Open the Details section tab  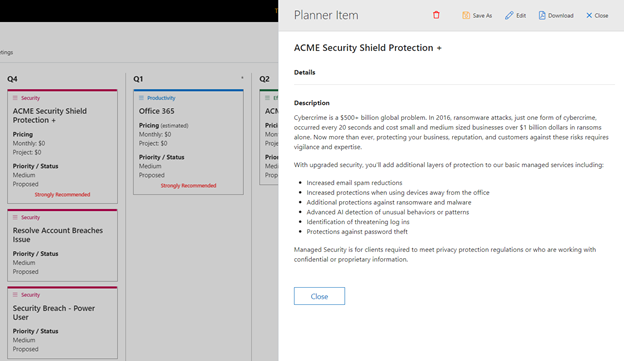pos(304,72)
